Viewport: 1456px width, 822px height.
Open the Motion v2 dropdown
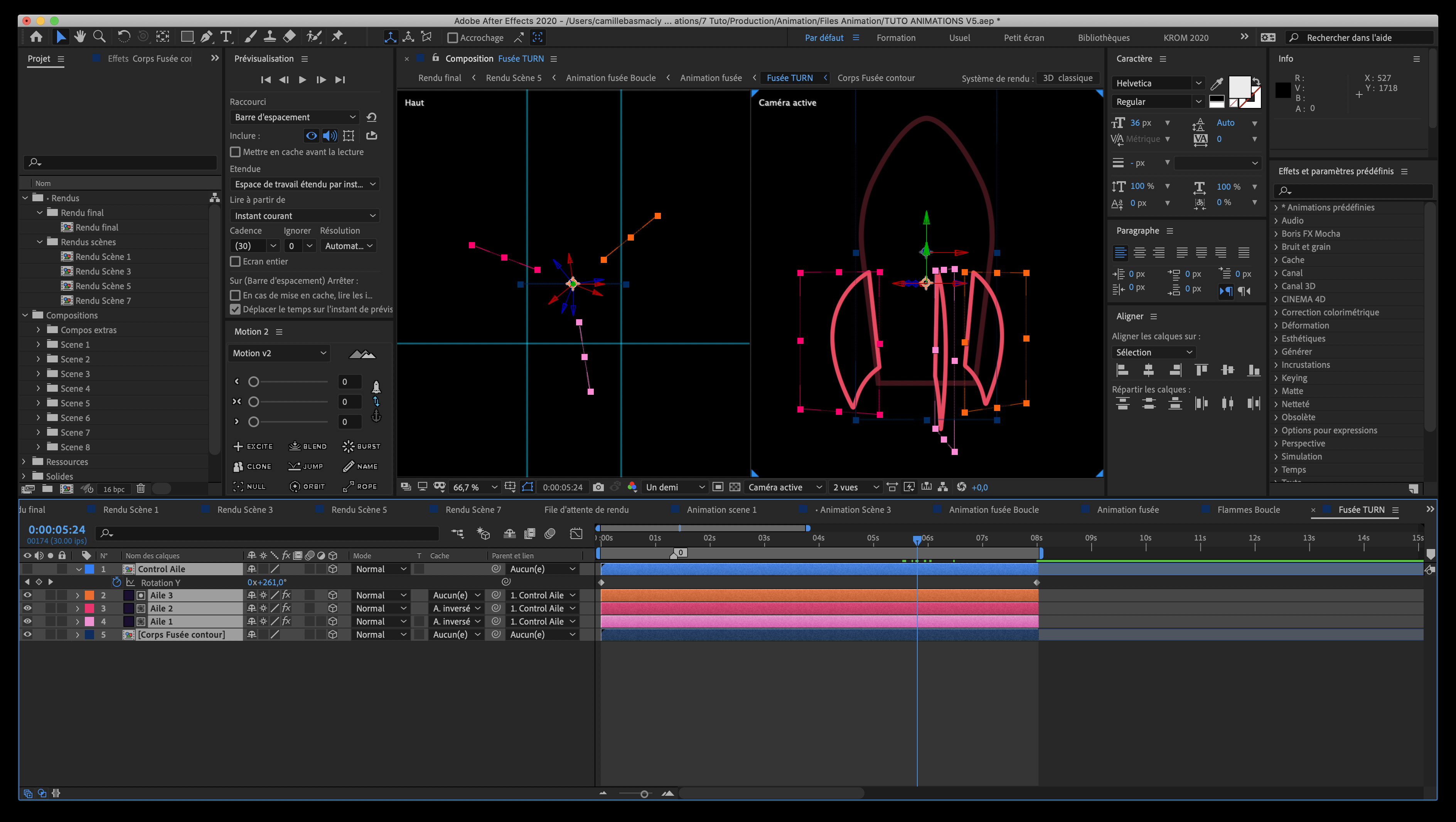(279, 353)
